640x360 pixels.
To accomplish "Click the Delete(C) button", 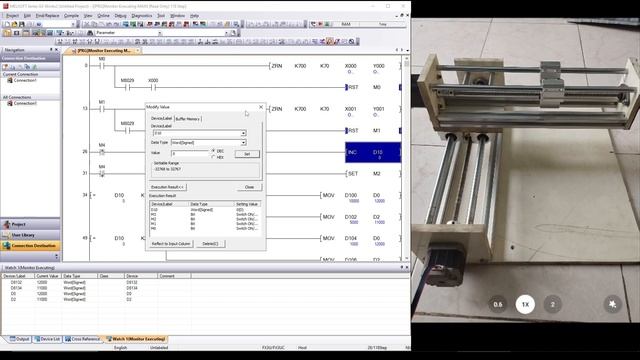I will (x=210, y=244).
